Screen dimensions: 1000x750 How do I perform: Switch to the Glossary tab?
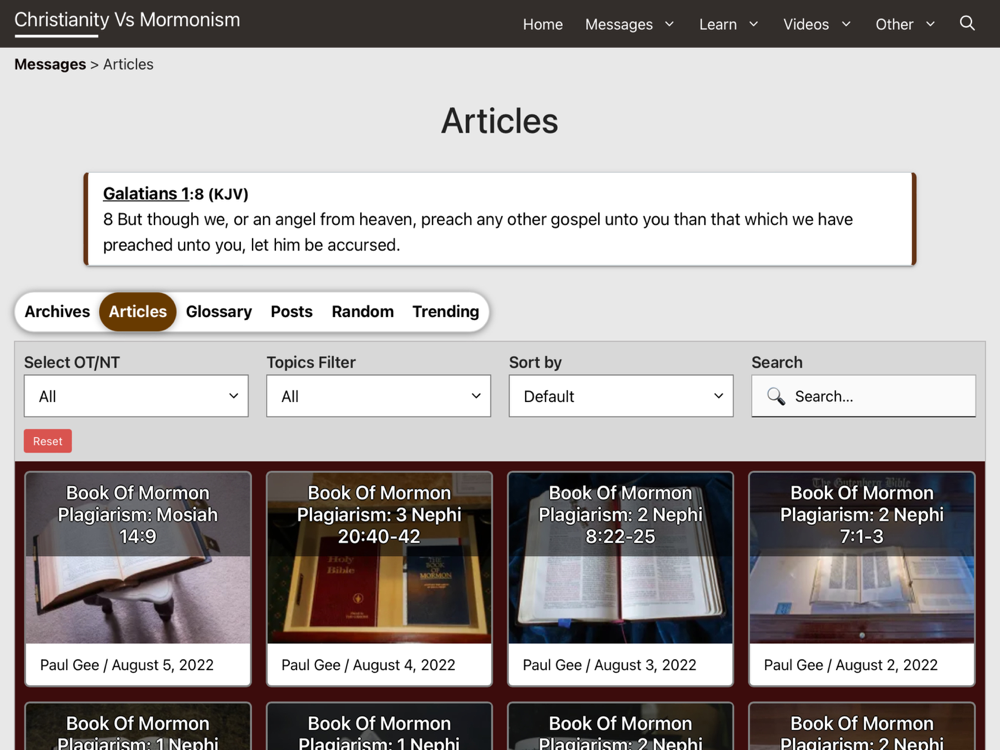tap(219, 311)
